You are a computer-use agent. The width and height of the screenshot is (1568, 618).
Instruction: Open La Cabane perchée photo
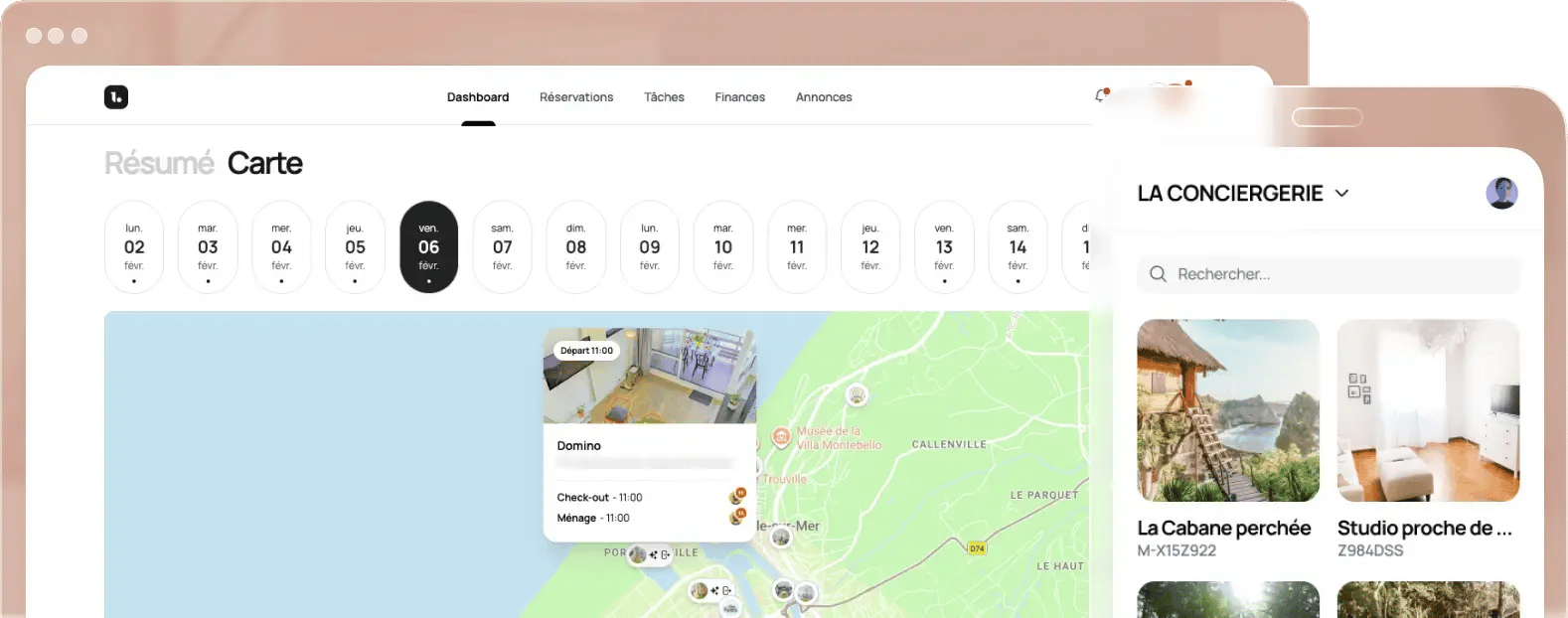[1228, 410]
